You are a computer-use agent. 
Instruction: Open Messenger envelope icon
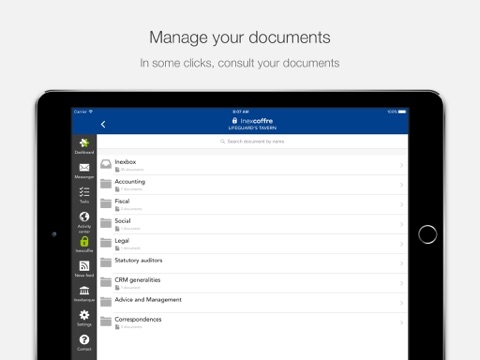(x=84, y=168)
